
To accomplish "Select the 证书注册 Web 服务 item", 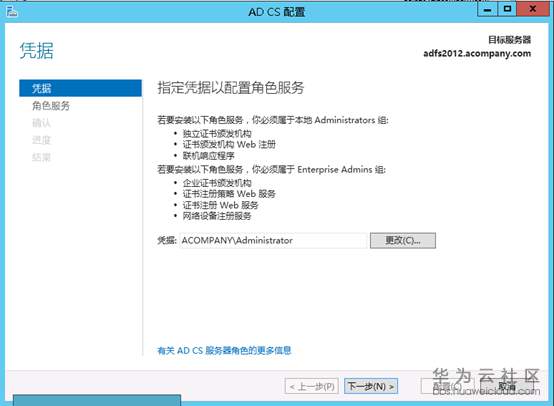I will pos(220,205).
